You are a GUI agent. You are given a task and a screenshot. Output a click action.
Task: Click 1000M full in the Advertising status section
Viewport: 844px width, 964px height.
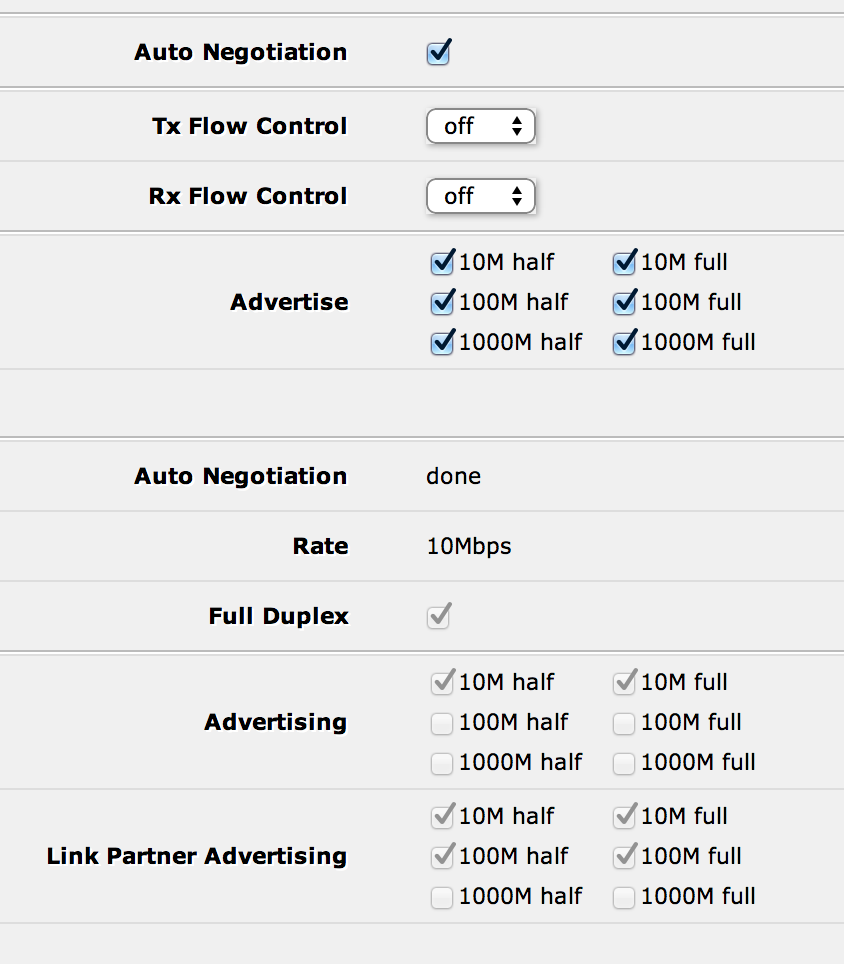pos(624,763)
